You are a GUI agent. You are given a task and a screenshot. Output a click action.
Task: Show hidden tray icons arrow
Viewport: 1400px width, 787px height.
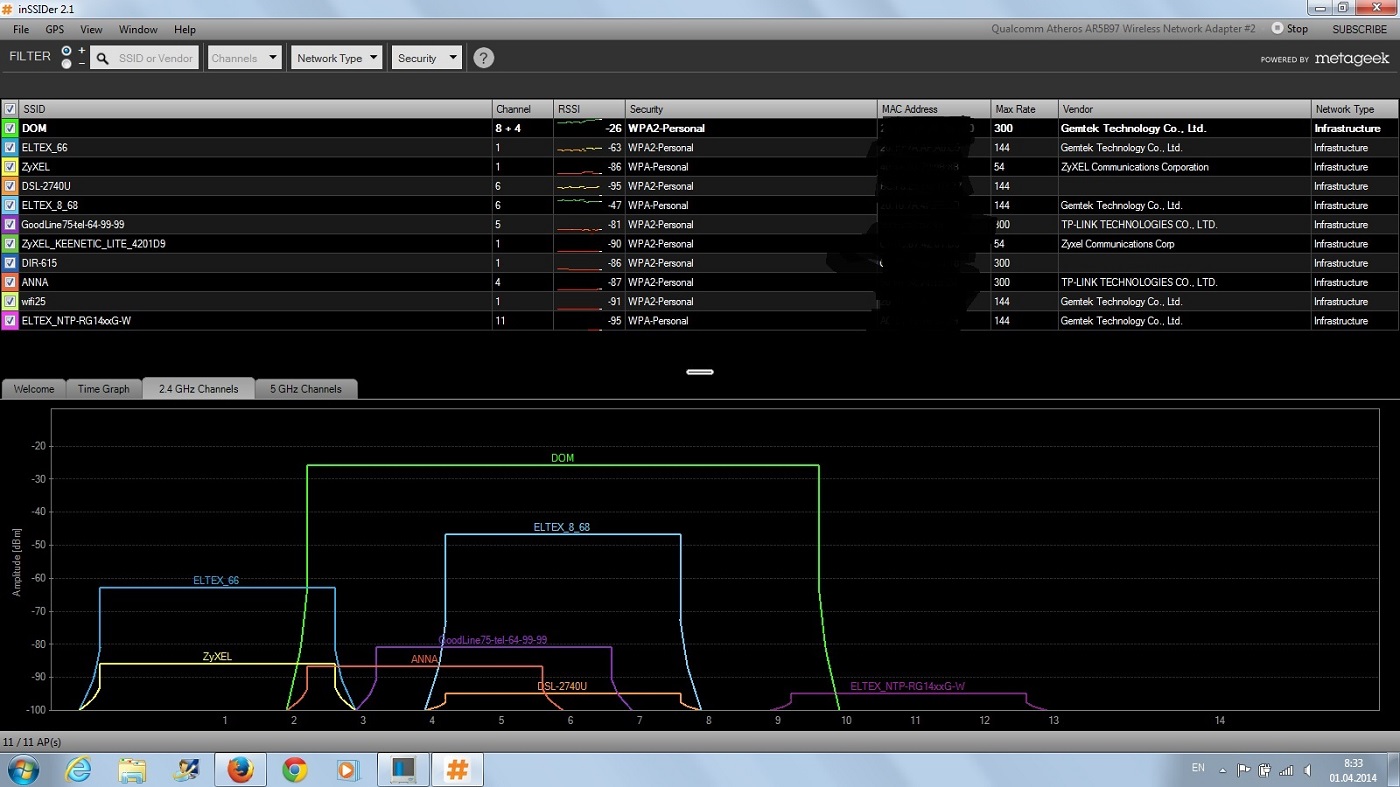pyautogui.click(x=1222, y=770)
